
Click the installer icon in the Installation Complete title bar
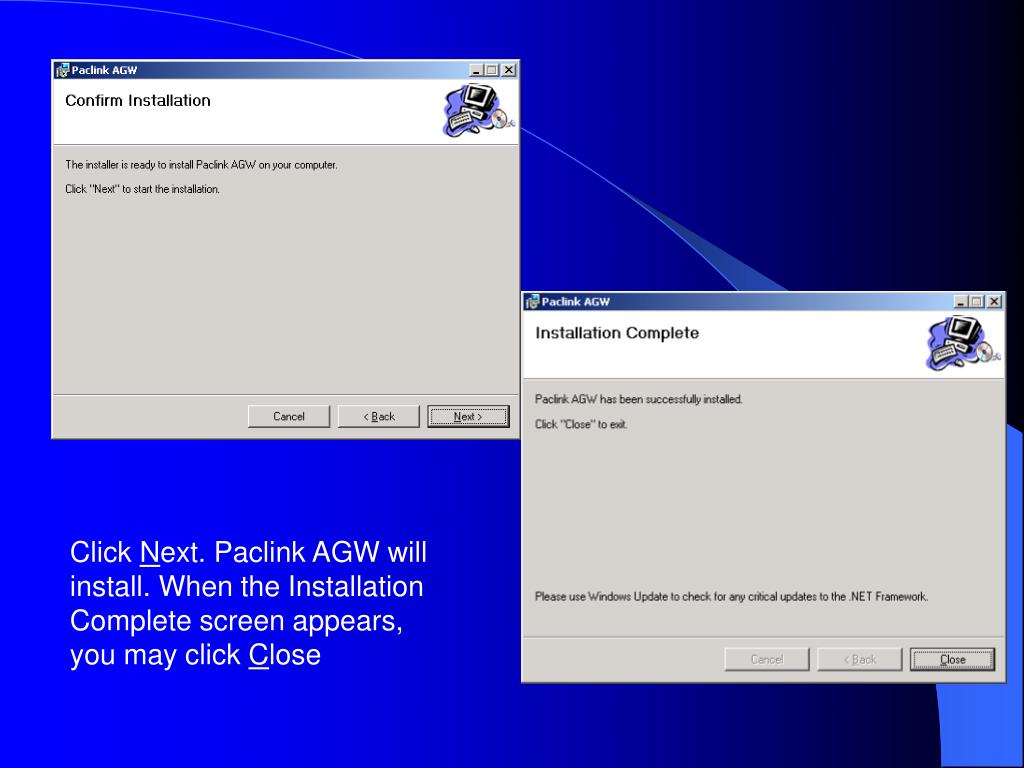(x=532, y=302)
